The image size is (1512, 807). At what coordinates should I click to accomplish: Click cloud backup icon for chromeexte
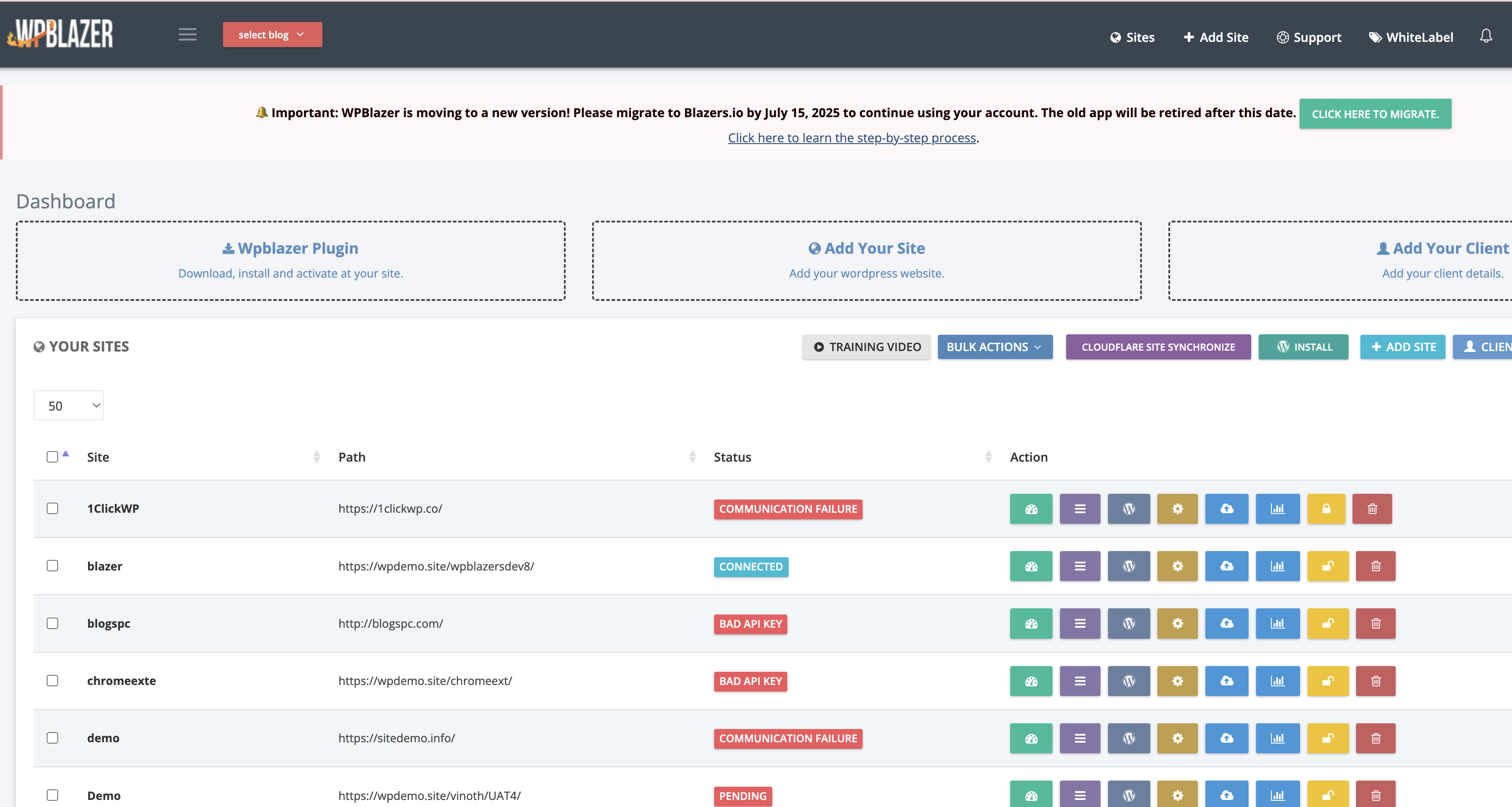click(1227, 681)
